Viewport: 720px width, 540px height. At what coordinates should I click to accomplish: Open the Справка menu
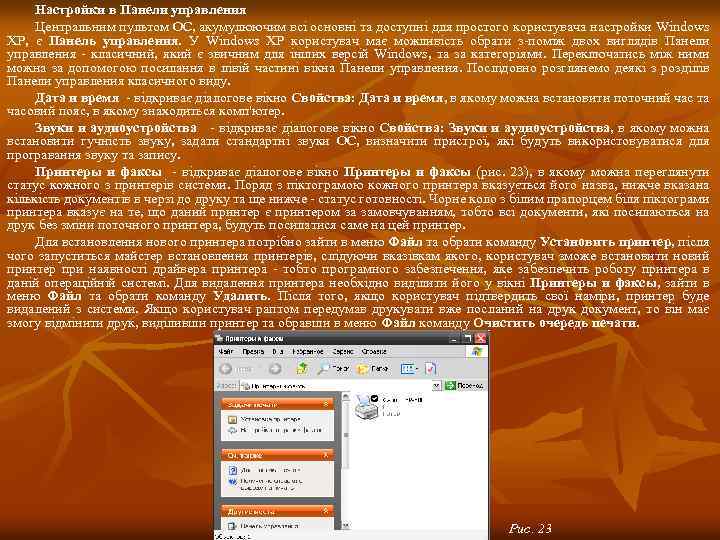(374, 351)
